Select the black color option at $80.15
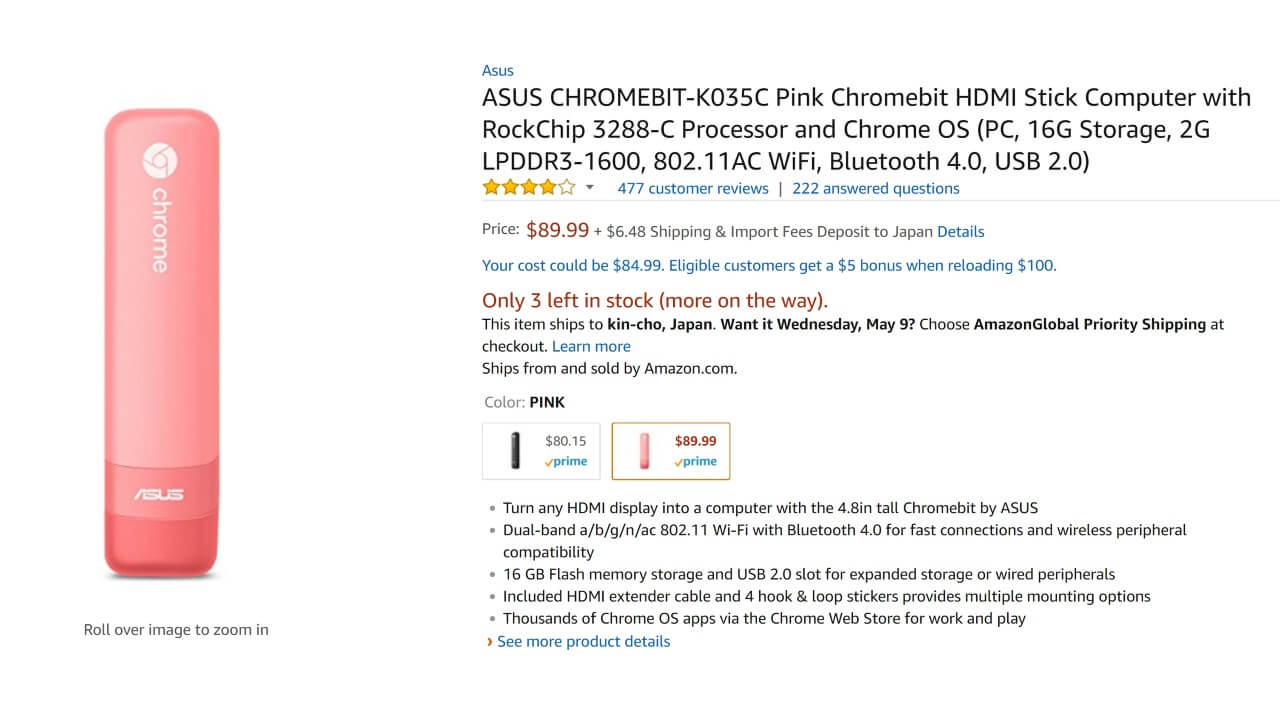Image resolution: width=1280 pixels, height=720 pixels. pos(541,451)
